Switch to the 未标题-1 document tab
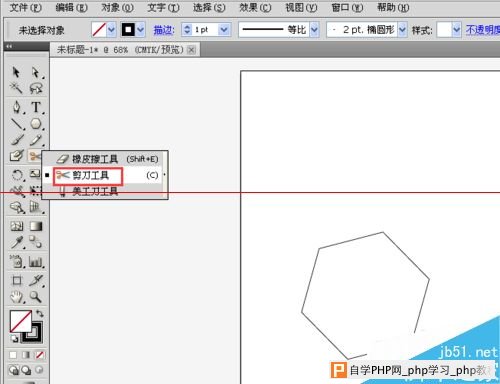Image resolution: width=500 pixels, height=384 pixels. 120,50
